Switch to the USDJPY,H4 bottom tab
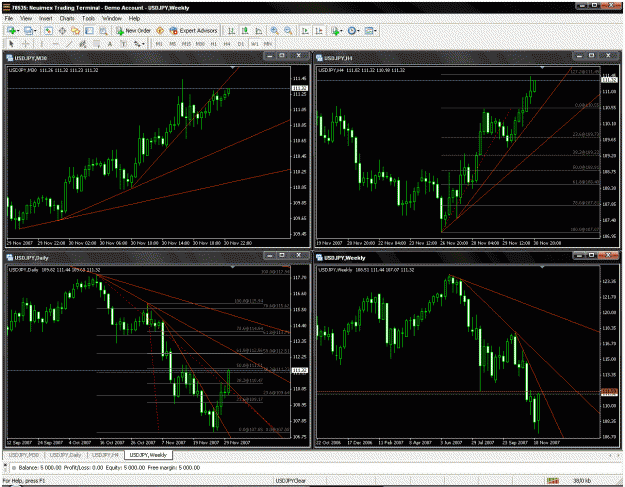The image size is (625, 487). pyautogui.click(x=106, y=455)
